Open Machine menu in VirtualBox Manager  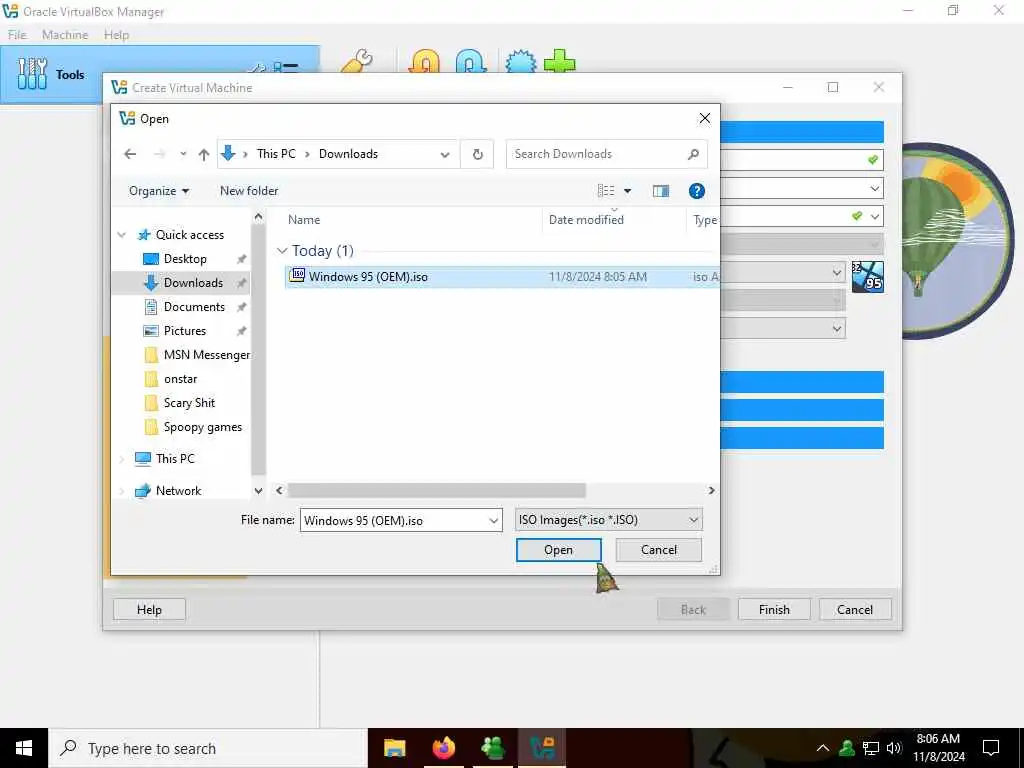pos(65,35)
